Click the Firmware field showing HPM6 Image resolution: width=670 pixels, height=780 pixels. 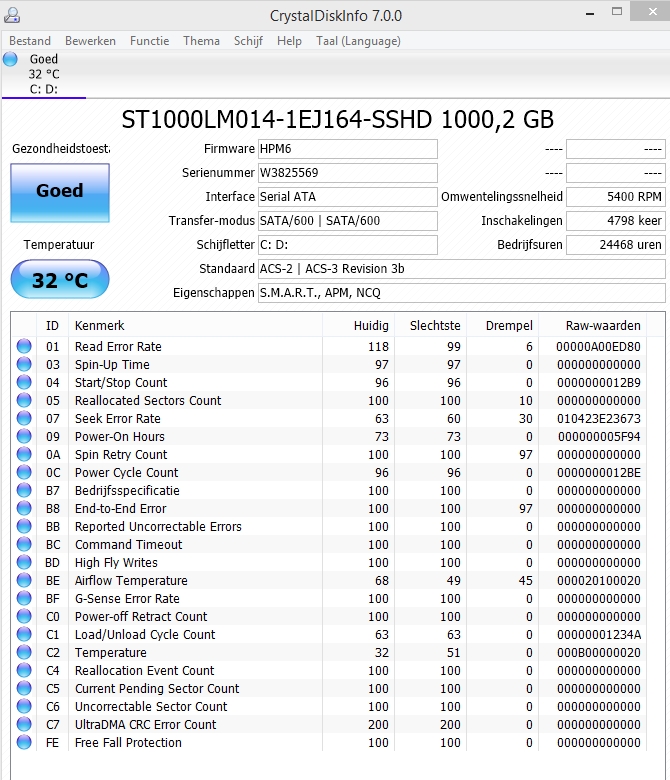tap(347, 149)
